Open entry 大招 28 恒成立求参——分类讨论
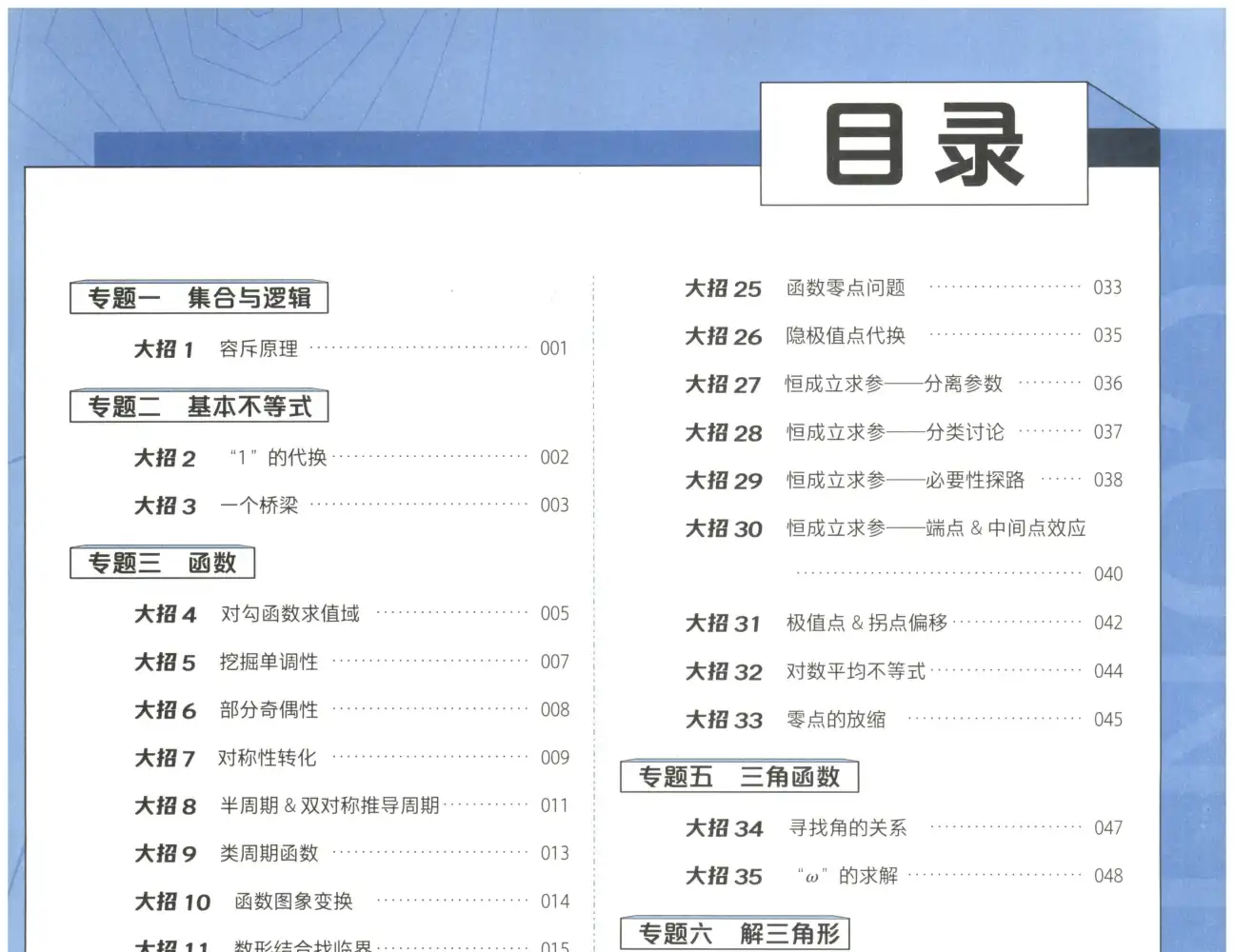The height and width of the screenshot is (952, 1234). [x=904, y=432]
